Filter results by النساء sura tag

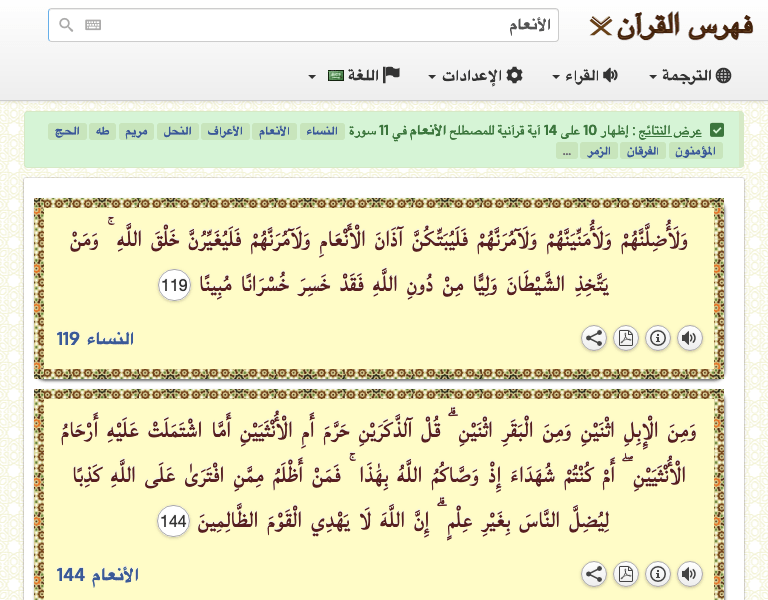coord(322,131)
